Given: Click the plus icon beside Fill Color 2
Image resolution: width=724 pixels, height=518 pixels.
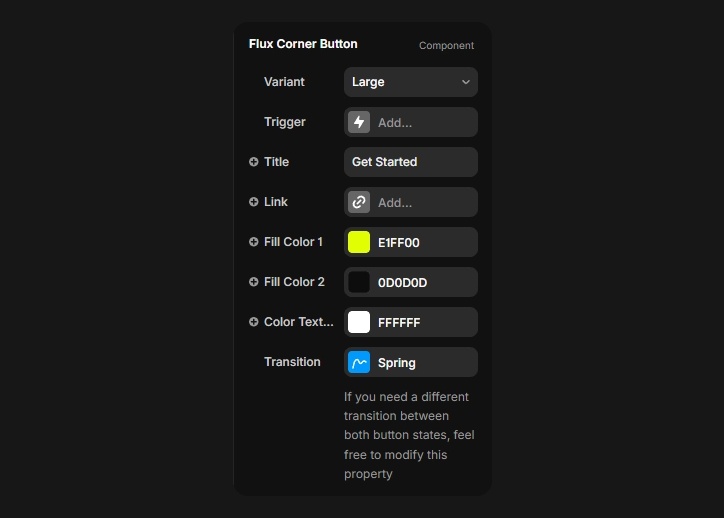Looking at the screenshot, I should (254, 282).
